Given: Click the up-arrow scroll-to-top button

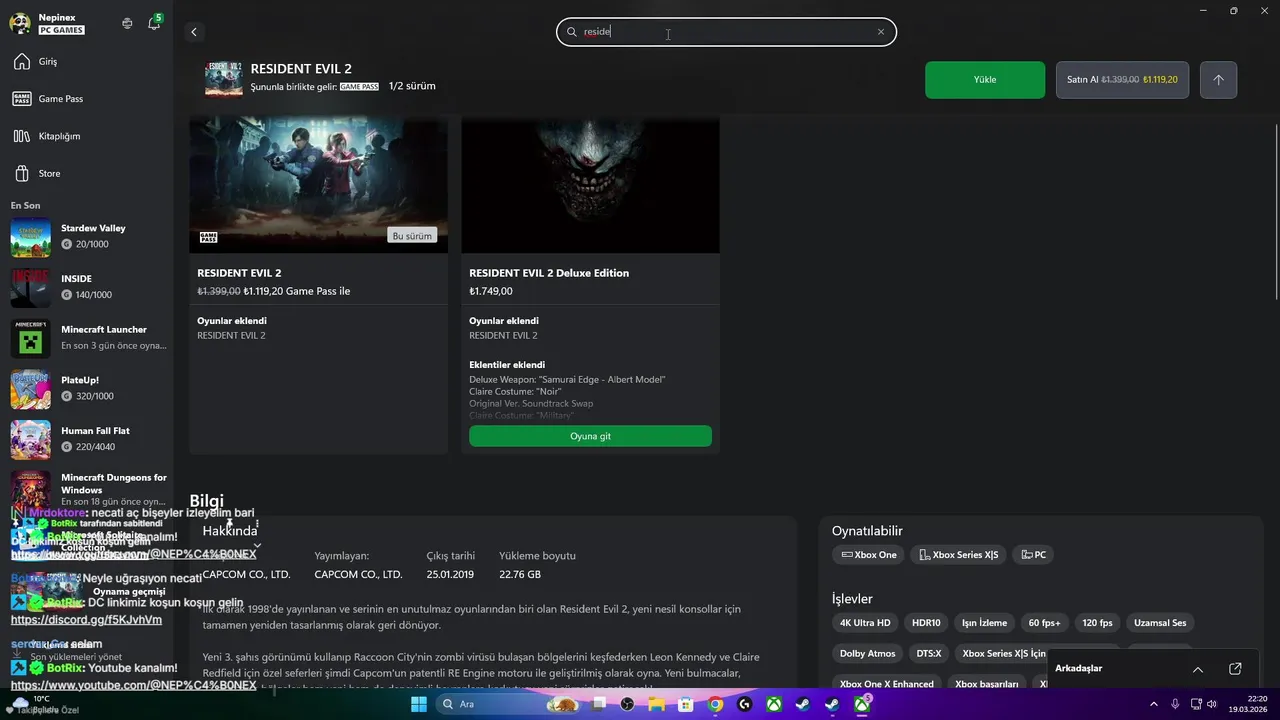Looking at the screenshot, I should (x=1218, y=80).
